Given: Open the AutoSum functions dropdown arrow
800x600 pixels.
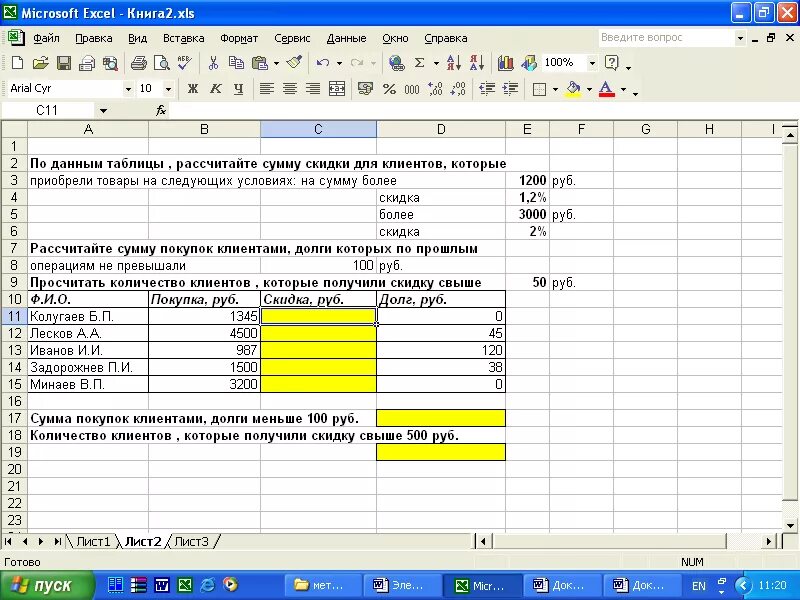Looking at the screenshot, I should [x=436, y=63].
